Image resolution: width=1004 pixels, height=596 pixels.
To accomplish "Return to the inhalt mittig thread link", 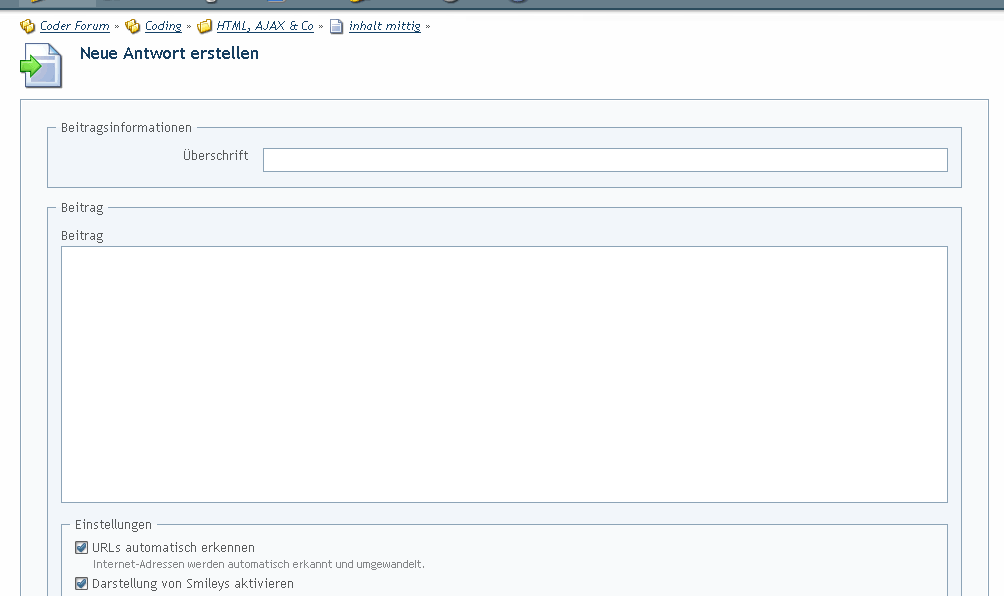I will pos(384,27).
